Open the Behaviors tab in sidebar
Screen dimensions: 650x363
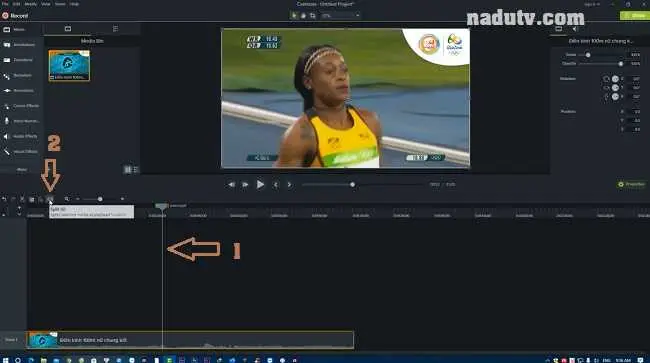pyautogui.click(x=18, y=75)
